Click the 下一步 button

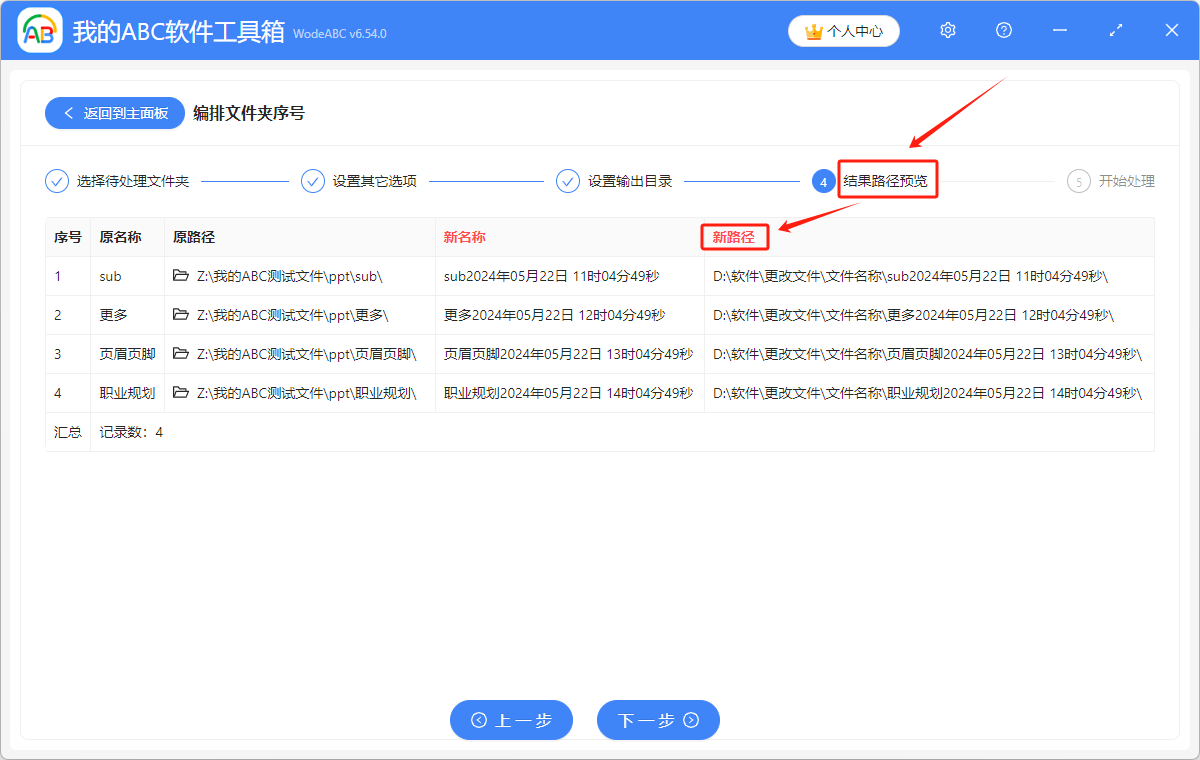658,720
